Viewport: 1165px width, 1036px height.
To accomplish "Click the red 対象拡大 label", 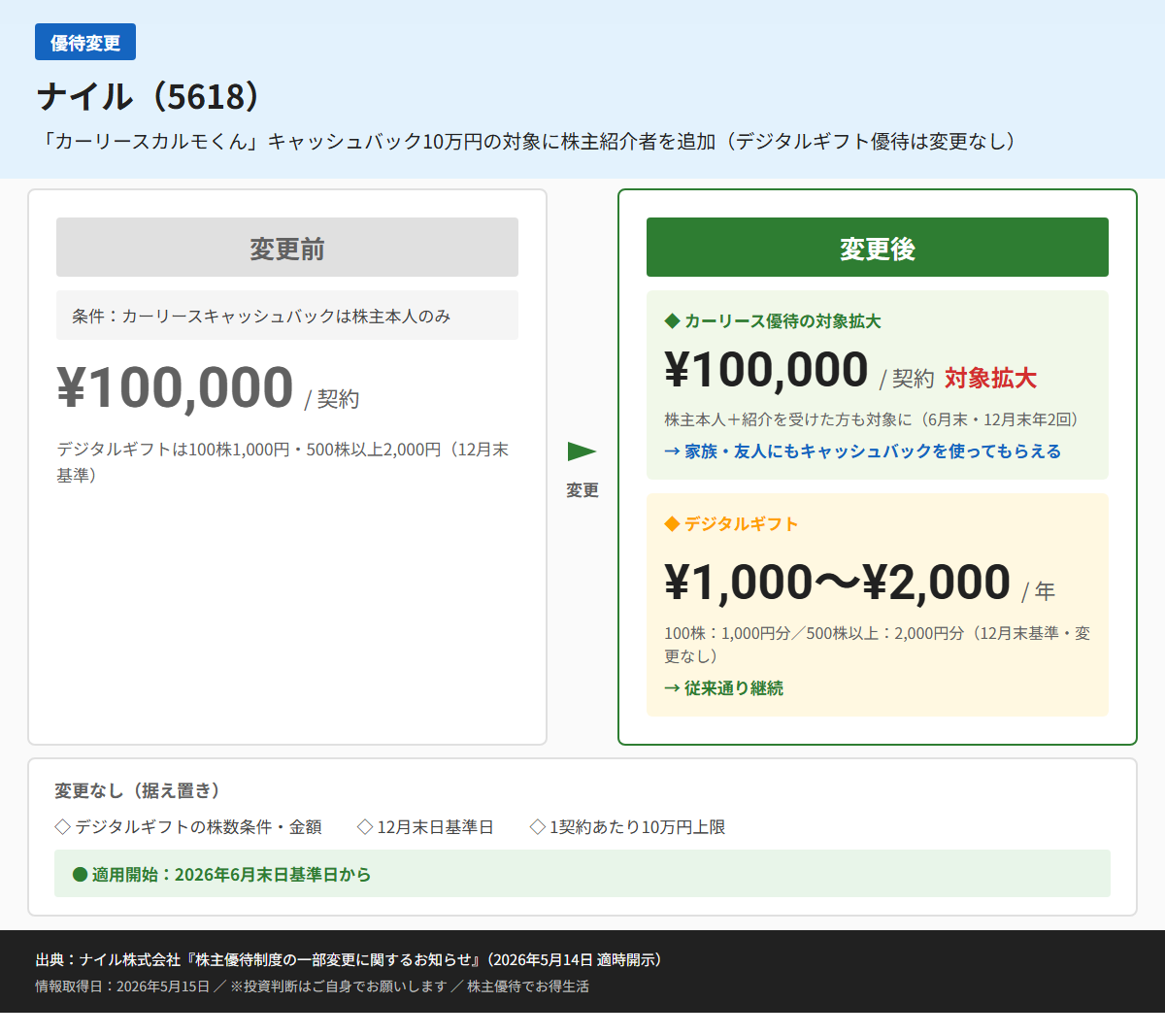I will [990, 378].
